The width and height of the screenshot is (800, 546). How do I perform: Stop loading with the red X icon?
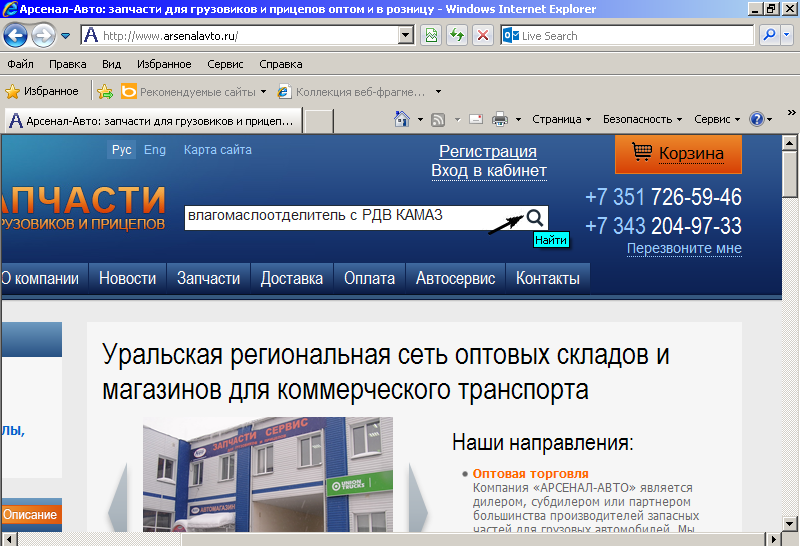[483, 35]
